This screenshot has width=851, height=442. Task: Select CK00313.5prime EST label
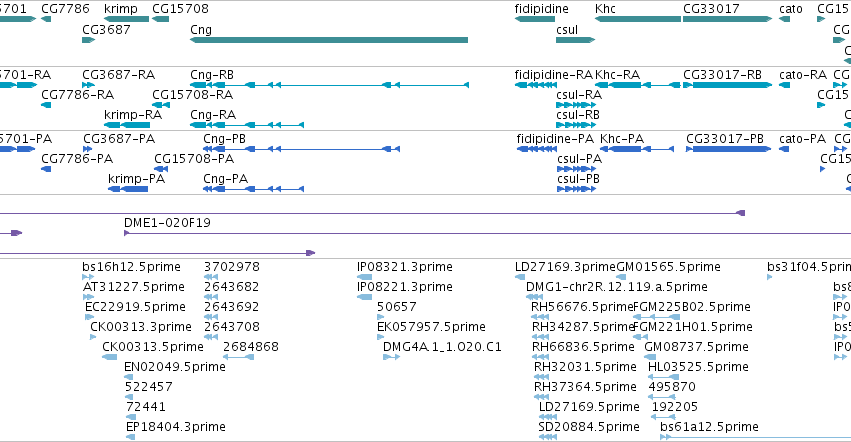coord(153,346)
